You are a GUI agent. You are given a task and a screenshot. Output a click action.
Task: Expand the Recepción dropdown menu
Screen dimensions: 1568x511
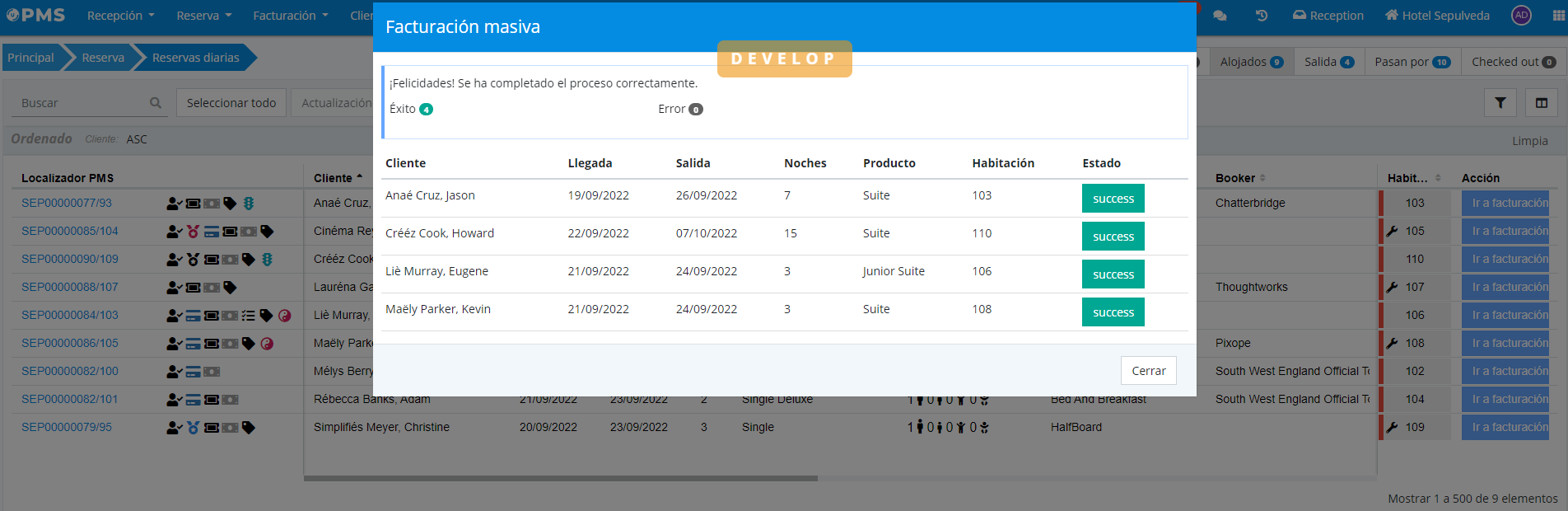click(x=120, y=16)
